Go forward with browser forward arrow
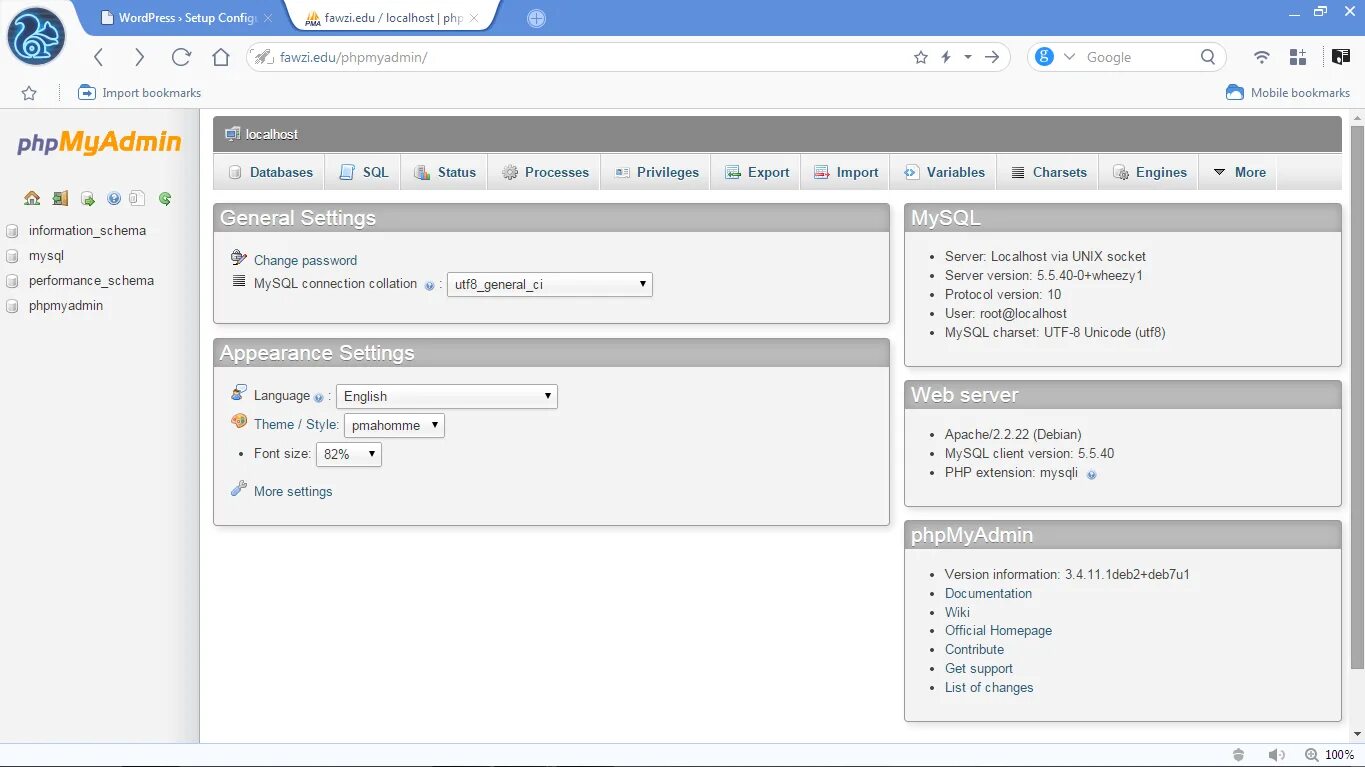Screen dimensions: 1365x767 pos(140,57)
